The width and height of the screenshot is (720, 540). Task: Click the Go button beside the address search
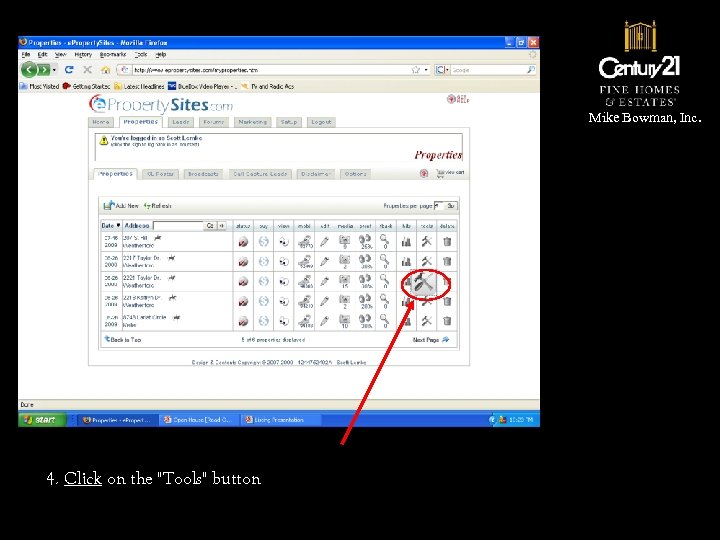210,225
